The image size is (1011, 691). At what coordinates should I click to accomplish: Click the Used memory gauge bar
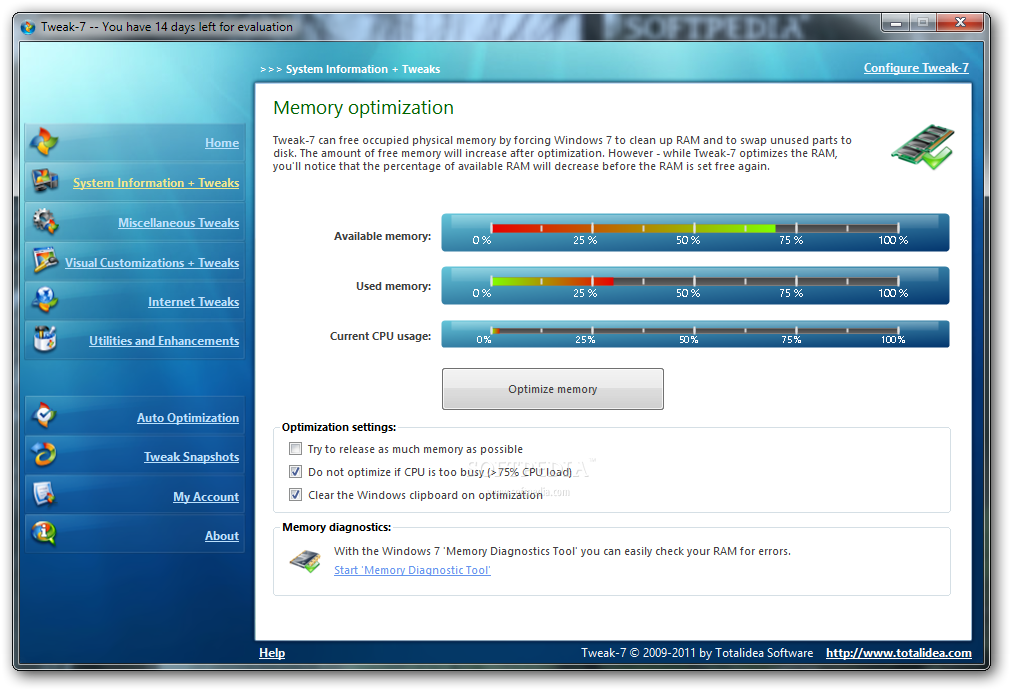[x=695, y=285]
